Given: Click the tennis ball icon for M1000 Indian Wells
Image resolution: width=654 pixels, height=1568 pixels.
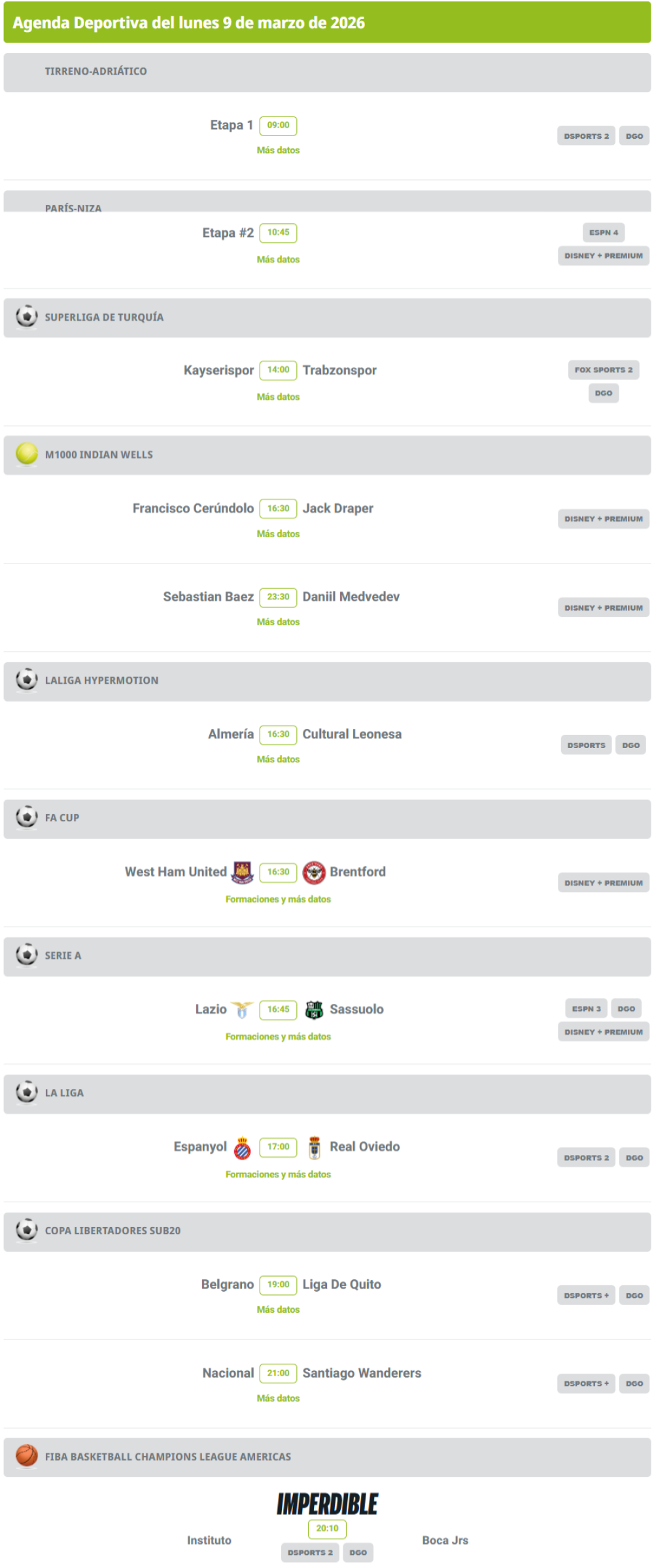Looking at the screenshot, I should click(x=27, y=454).
